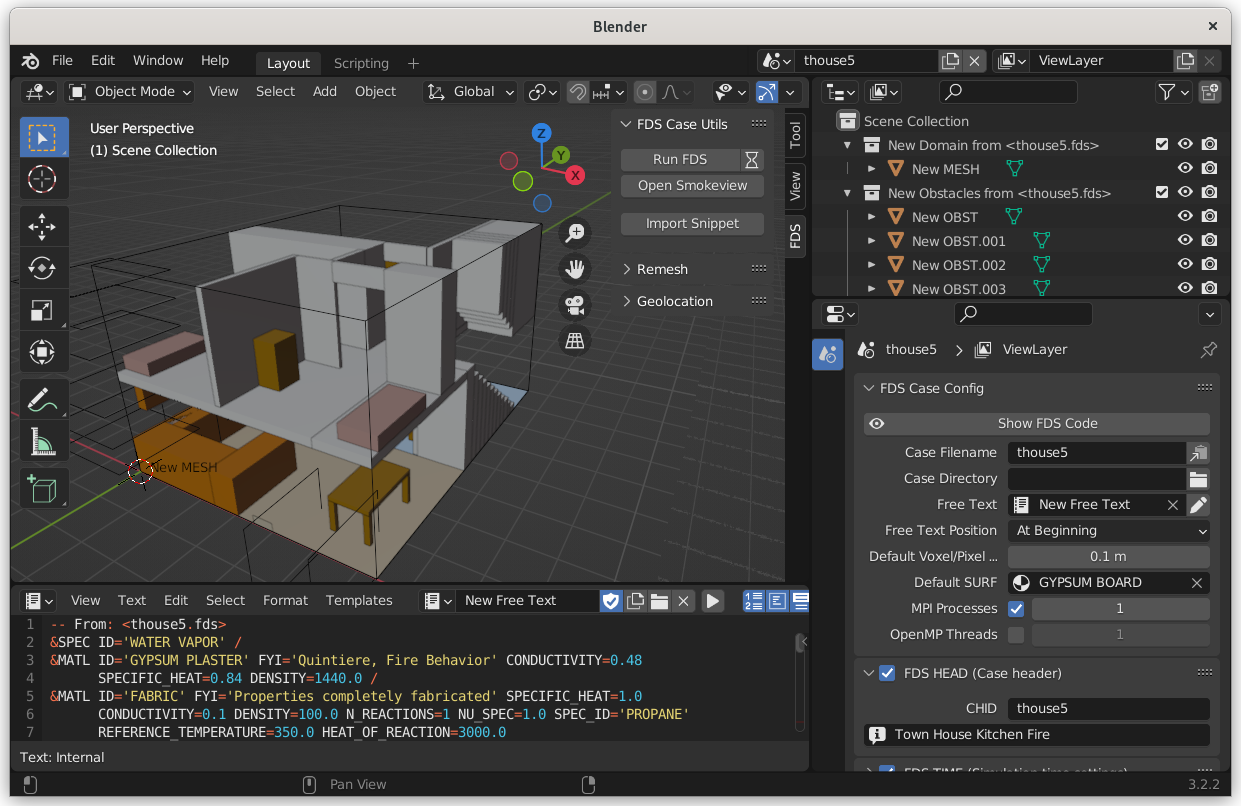Pick the Transform tool
Viewport: 1241px width, 806px height.
coord(44,352)
